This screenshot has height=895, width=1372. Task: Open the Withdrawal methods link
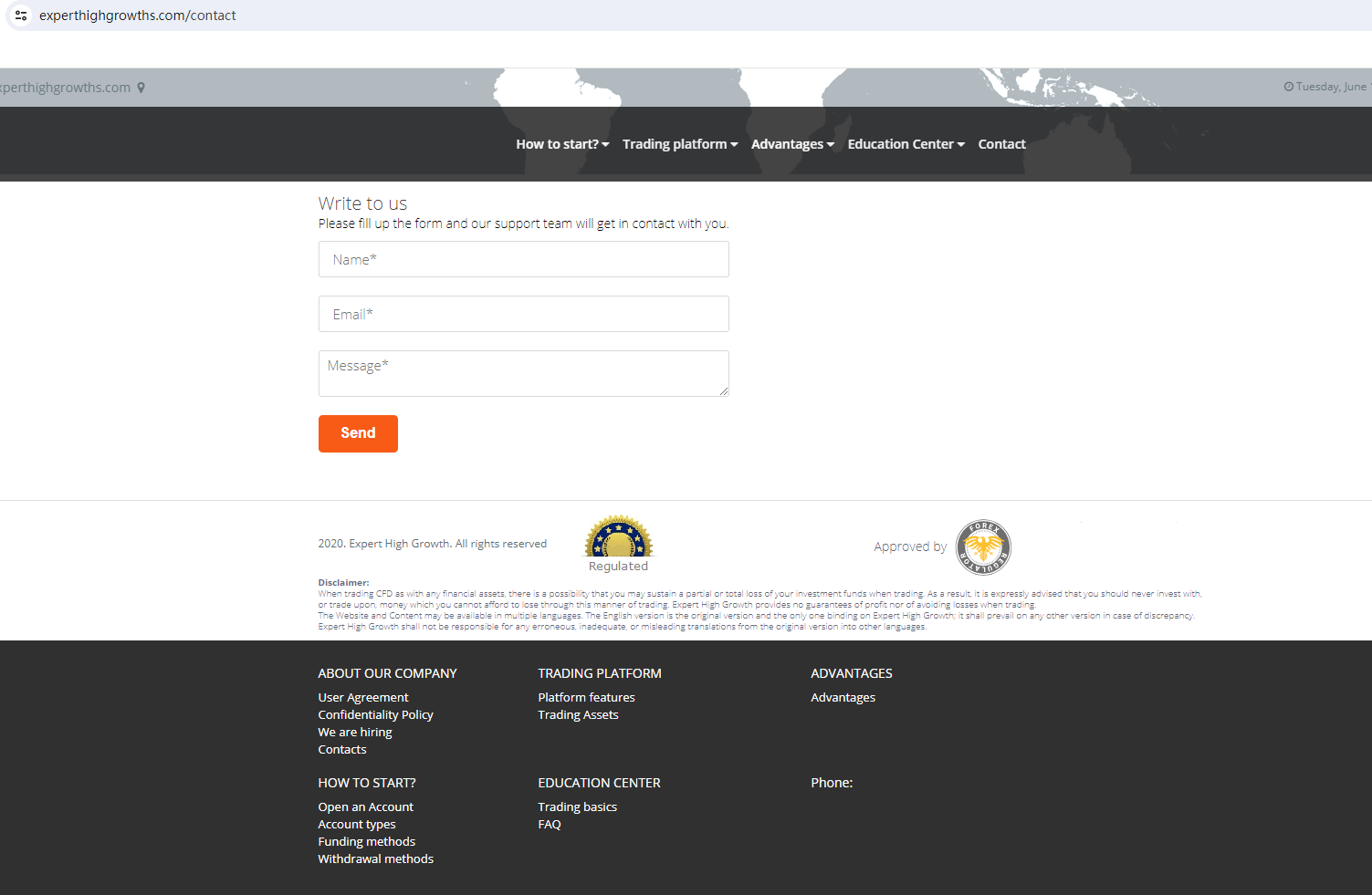pyautogui.click(x=375, y=859)
